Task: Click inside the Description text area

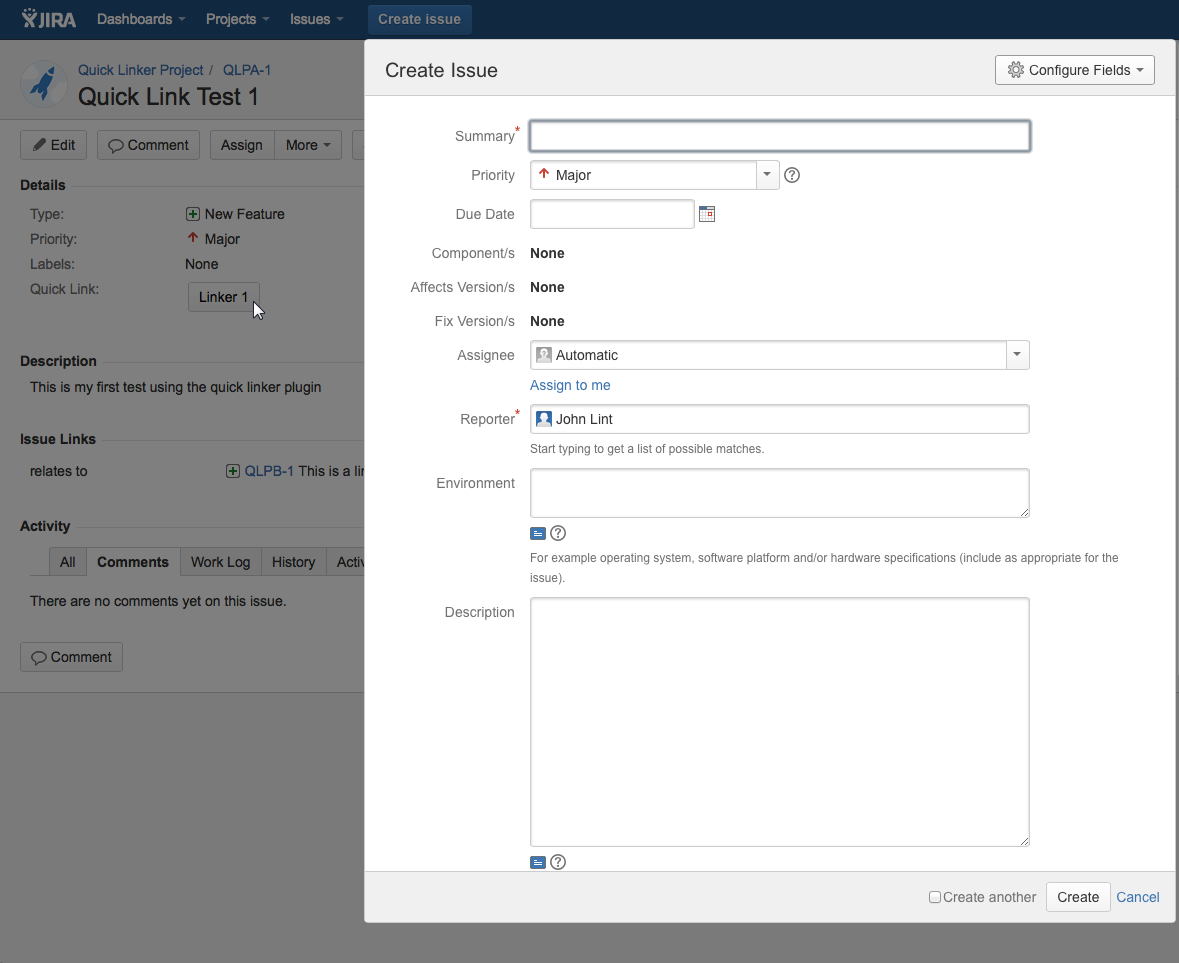Action: 779,722
